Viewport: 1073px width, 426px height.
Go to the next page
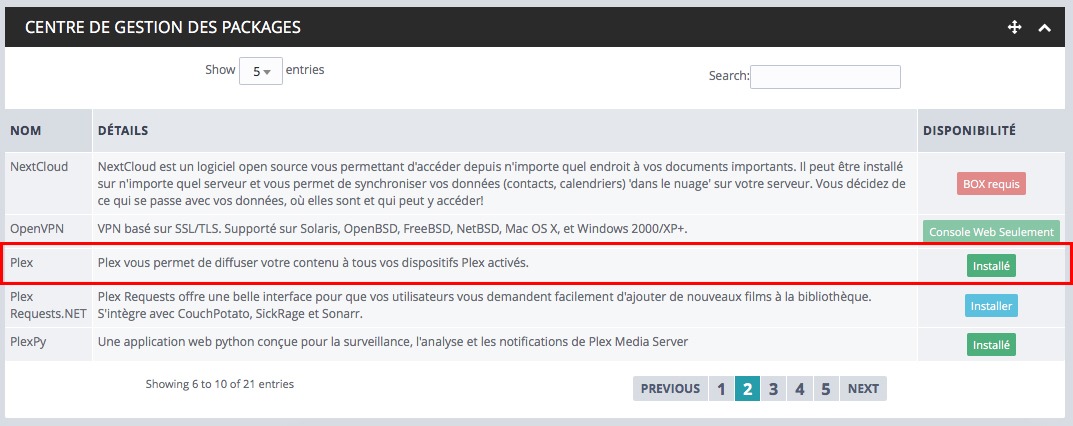(863, 389)
